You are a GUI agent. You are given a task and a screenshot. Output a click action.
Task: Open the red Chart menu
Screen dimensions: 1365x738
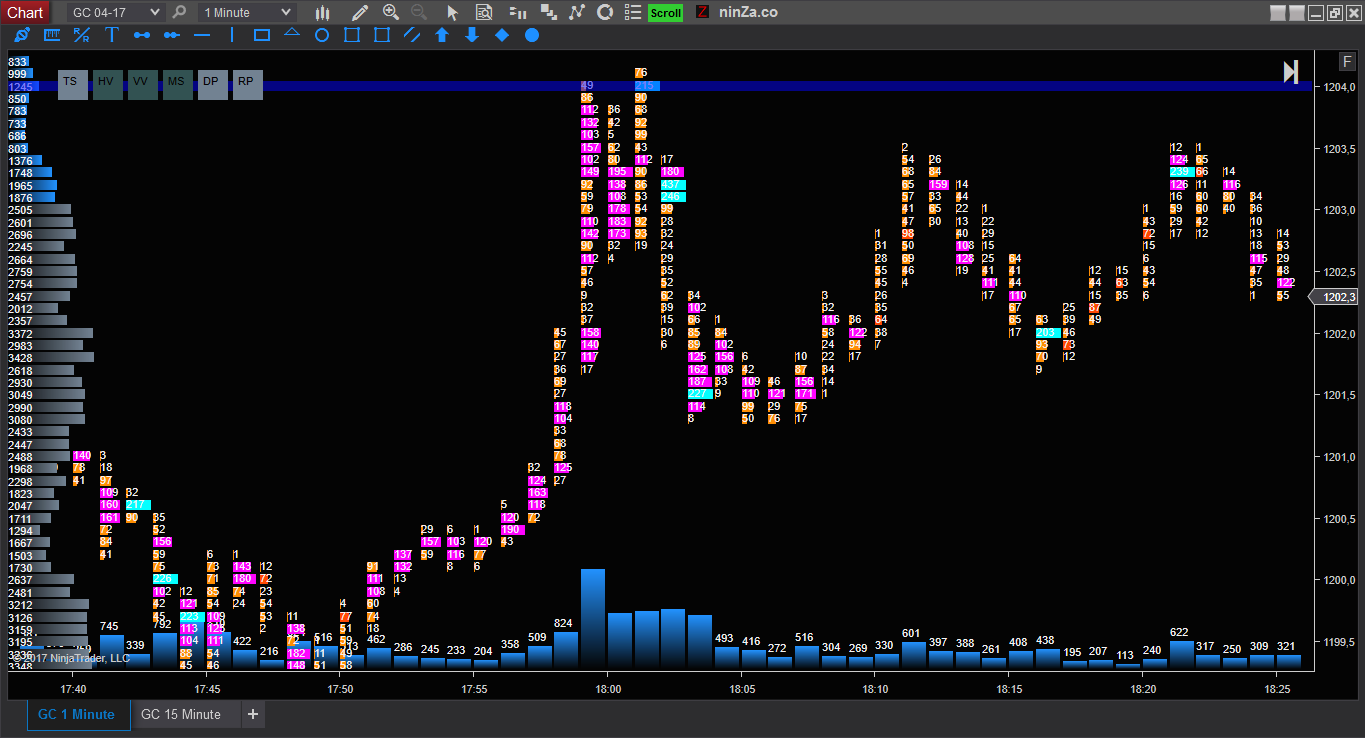tap(25, 12)
